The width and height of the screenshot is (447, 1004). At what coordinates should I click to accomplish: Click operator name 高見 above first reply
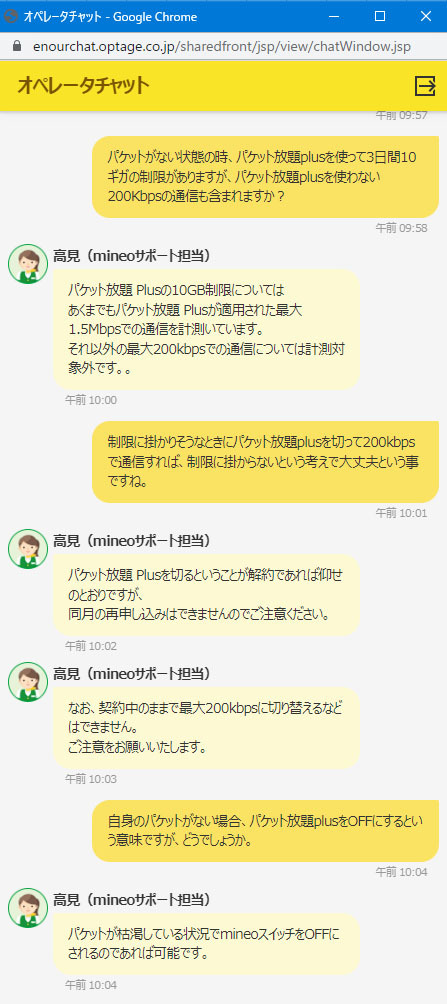[67, 256]
